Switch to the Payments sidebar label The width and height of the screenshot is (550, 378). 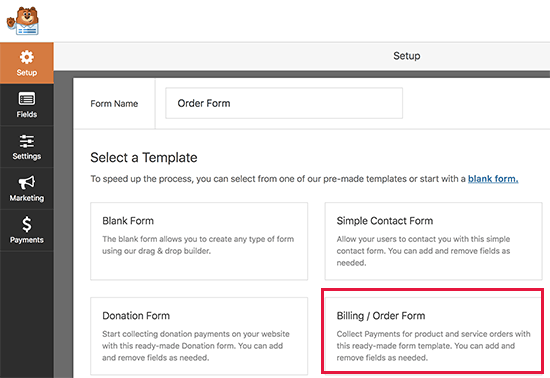pos(27,240)
